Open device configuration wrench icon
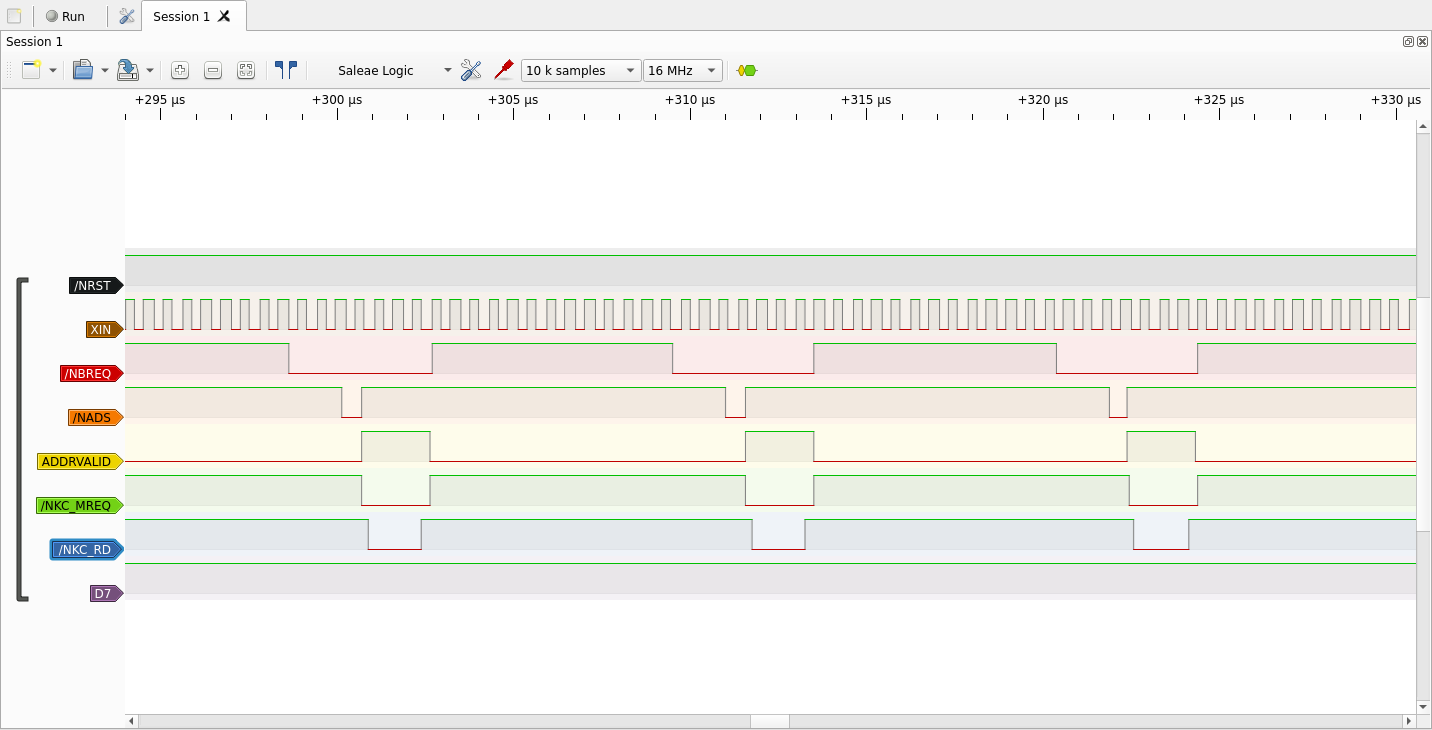Screen dimensions: 1432x730 point(471,70)
